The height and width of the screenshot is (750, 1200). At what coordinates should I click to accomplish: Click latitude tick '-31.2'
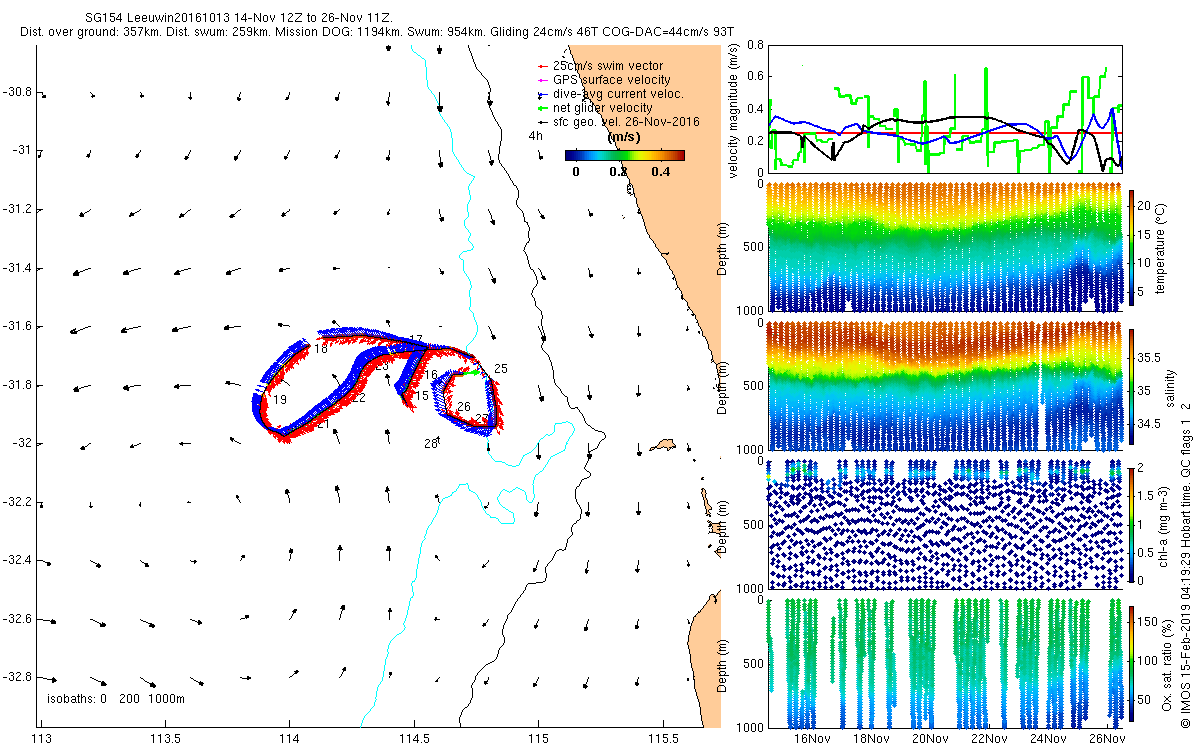point(16,209)
